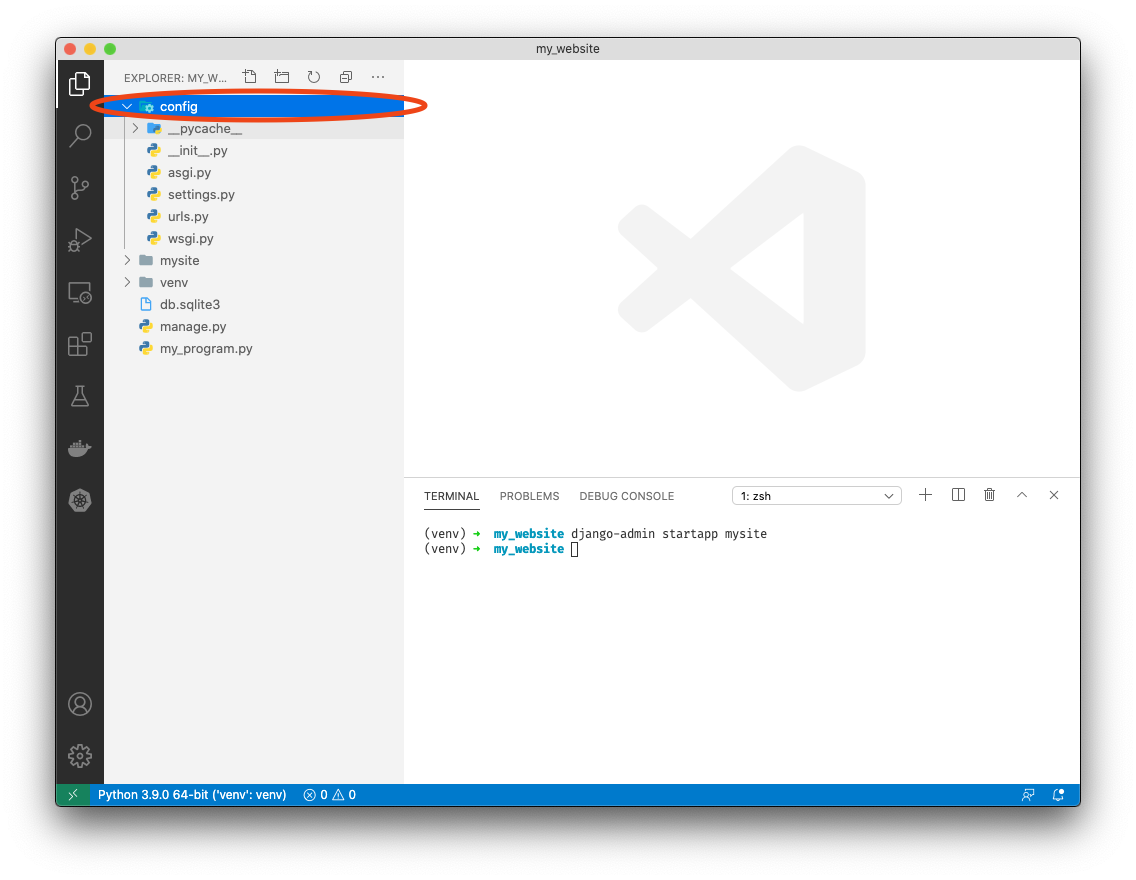Open the Docker extension view
Viewport: 1136px width, 880px height.
[x=80, y=448]
